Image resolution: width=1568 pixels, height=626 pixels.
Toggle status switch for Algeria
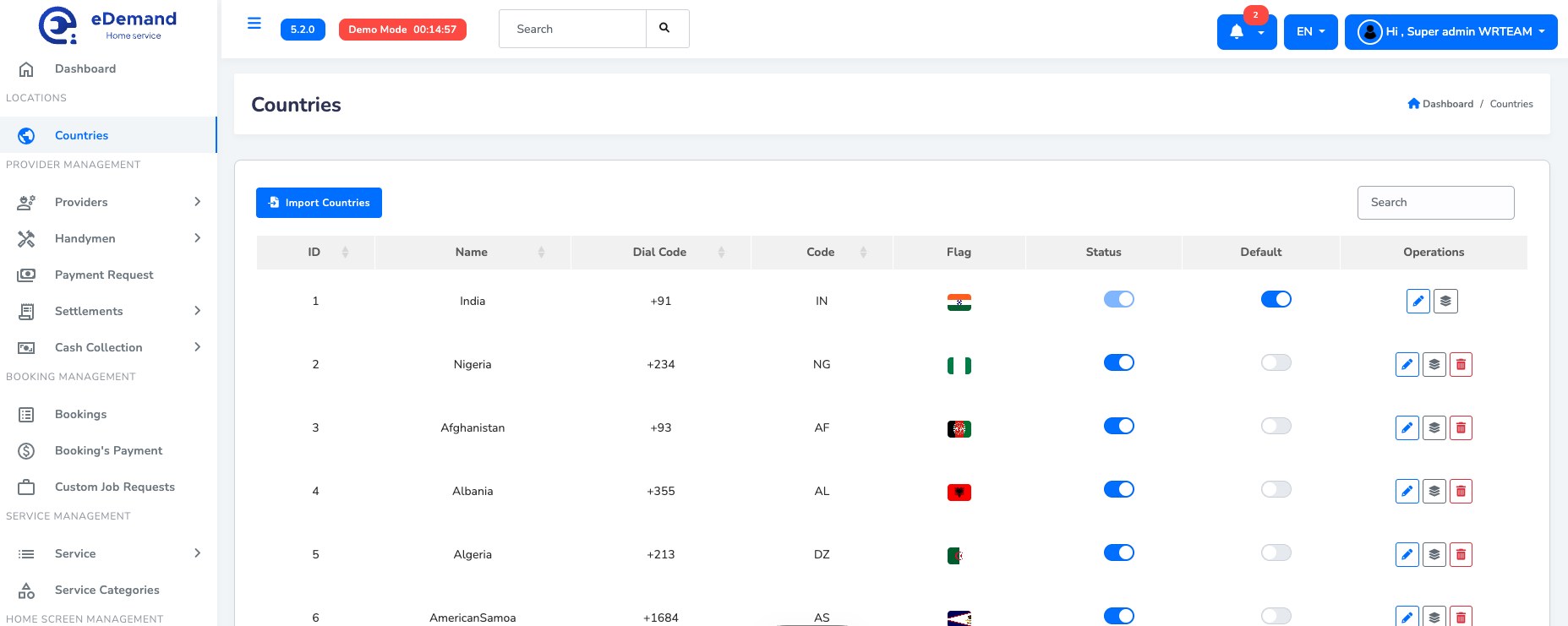[x=1118, y=553]
